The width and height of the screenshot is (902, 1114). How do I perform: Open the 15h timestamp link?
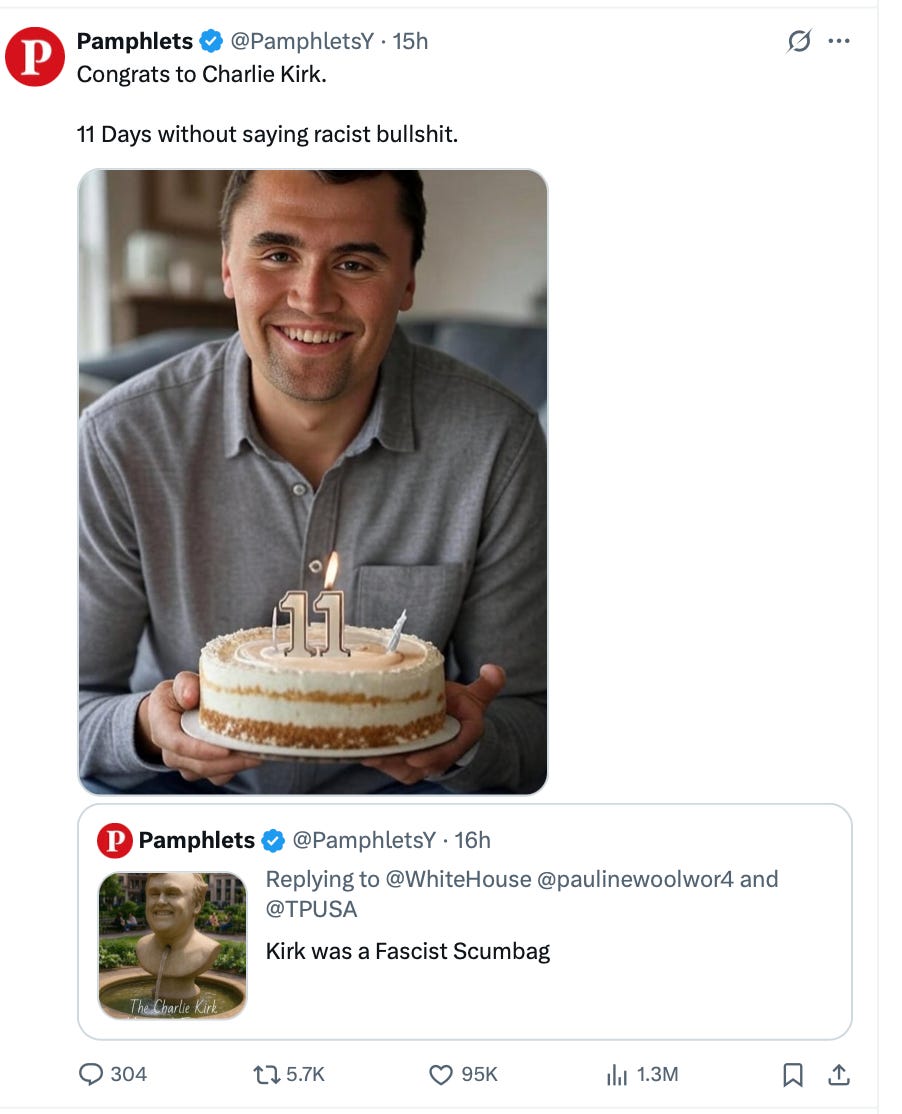[410, 41]
